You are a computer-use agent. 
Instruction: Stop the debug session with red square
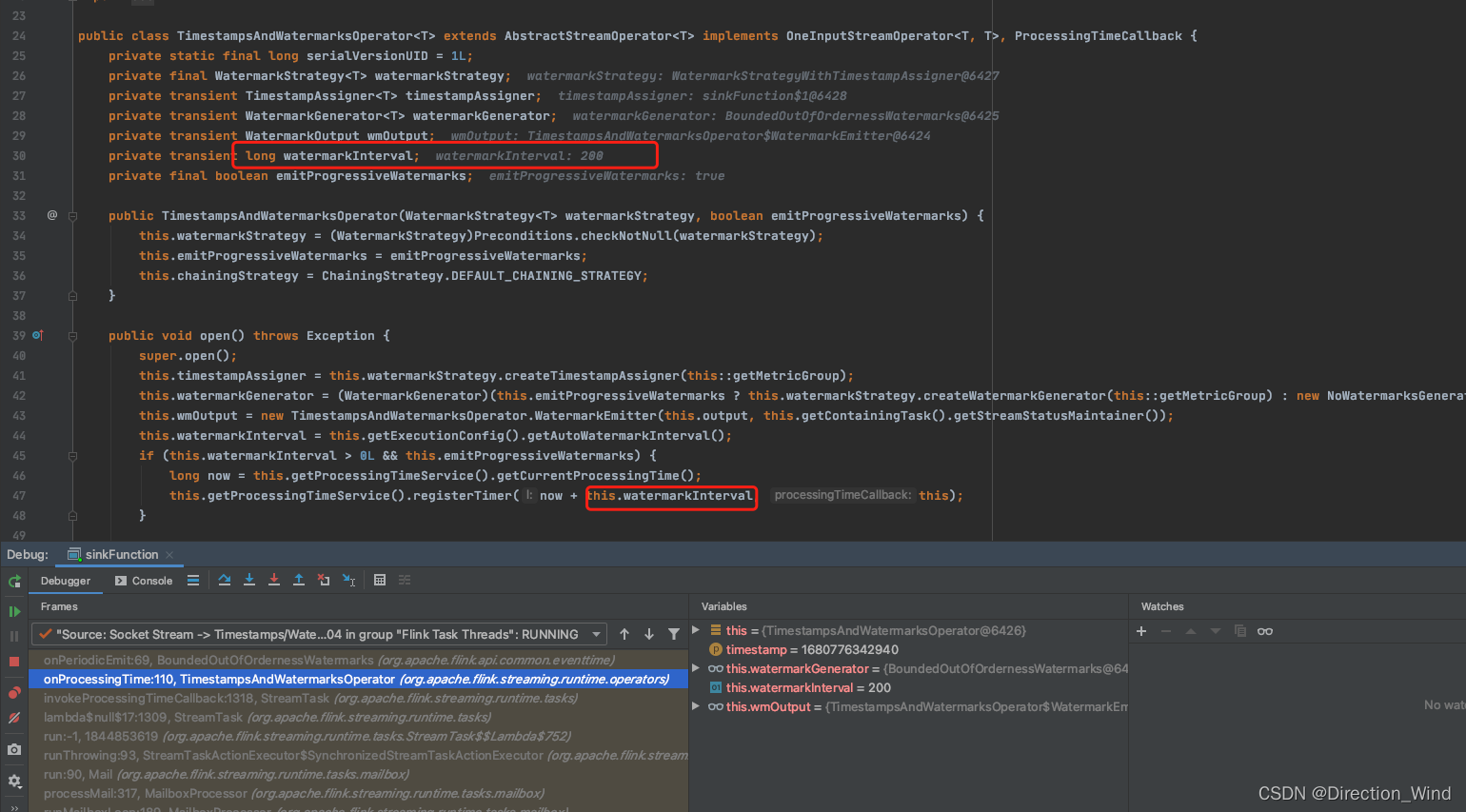(x=14, y=661)
